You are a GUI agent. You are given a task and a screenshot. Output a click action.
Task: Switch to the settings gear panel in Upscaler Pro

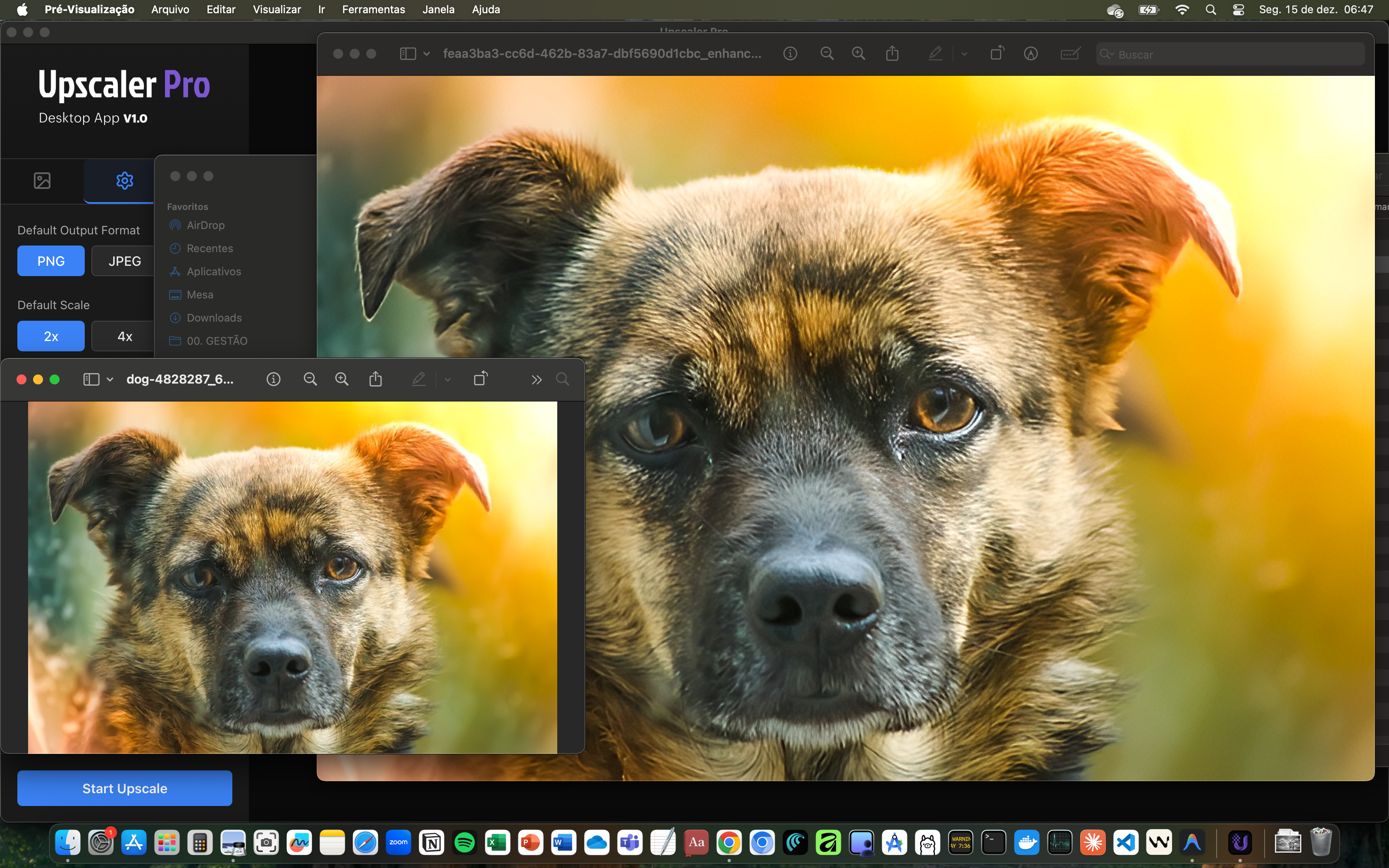click(x=125, y=180)
